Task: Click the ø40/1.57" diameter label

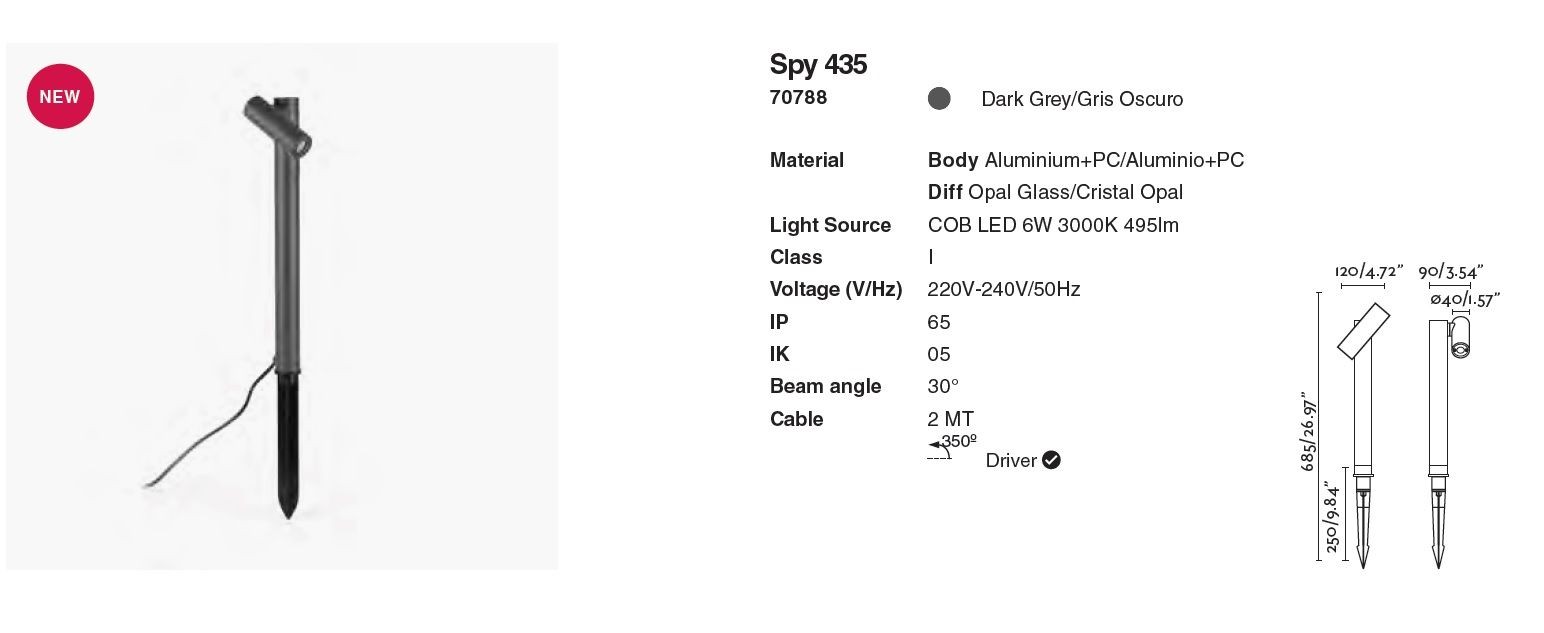Action: (1465, 298)
